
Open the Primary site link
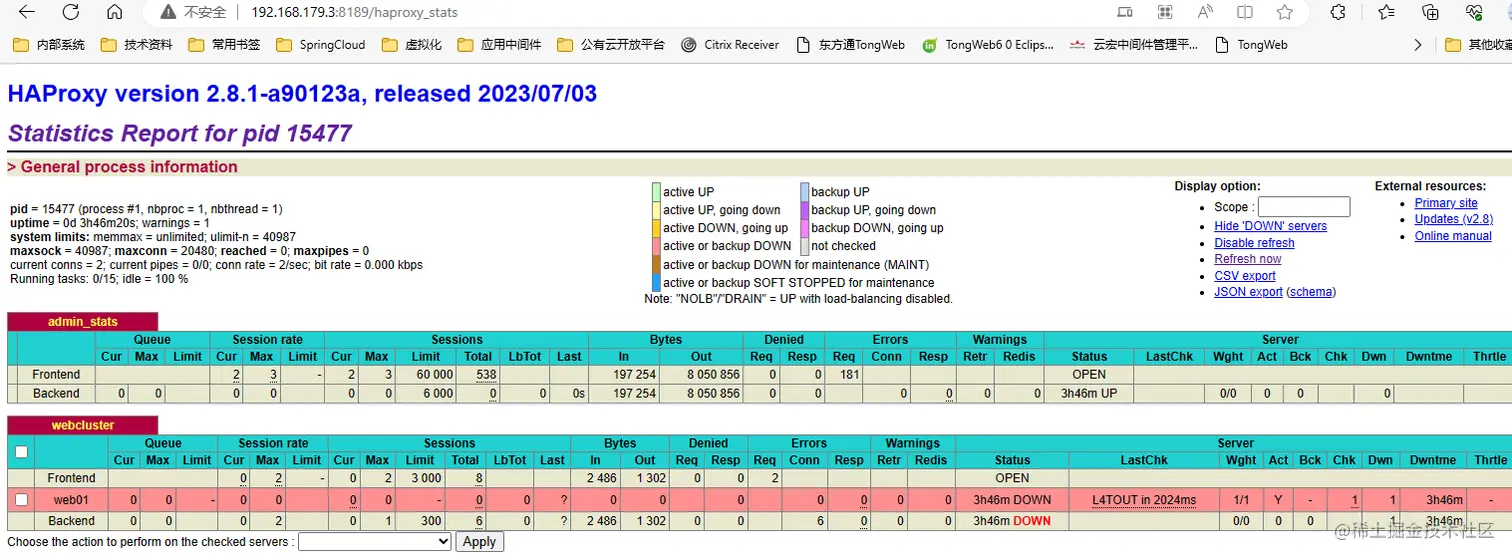(1446, 203)
